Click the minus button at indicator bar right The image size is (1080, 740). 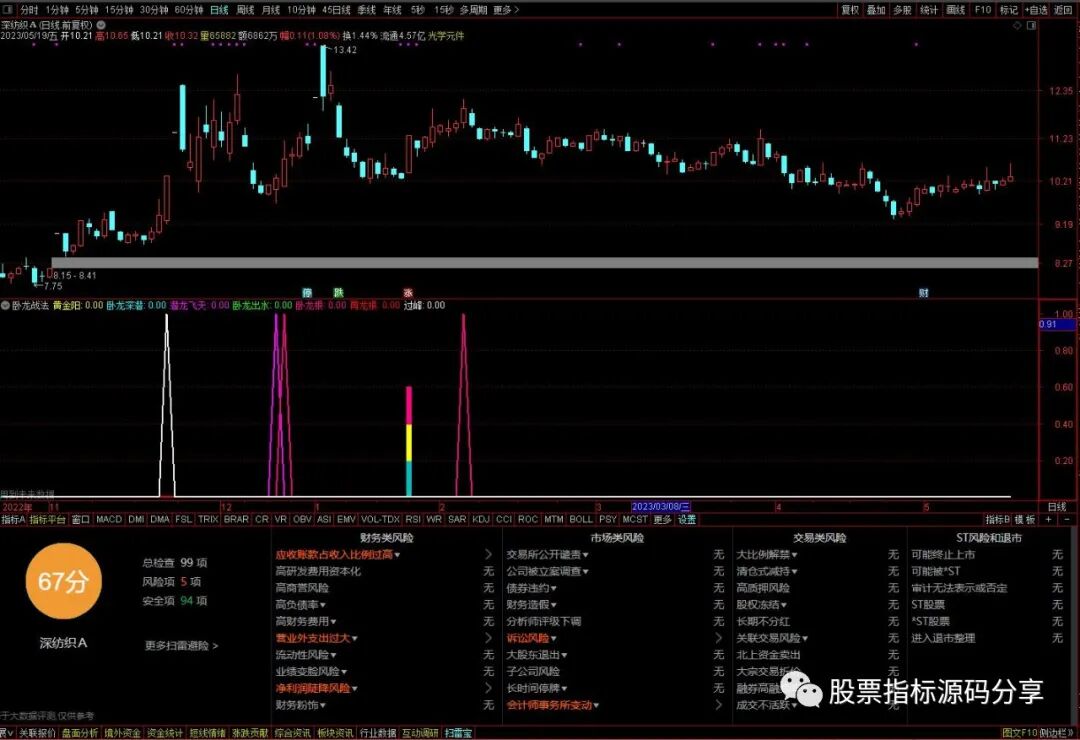pyautogui.click(x=1068, y=520)
